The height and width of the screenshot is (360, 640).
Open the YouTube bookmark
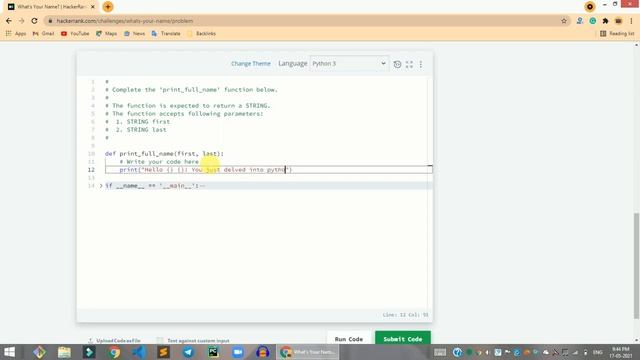click(x=75, y=33)
